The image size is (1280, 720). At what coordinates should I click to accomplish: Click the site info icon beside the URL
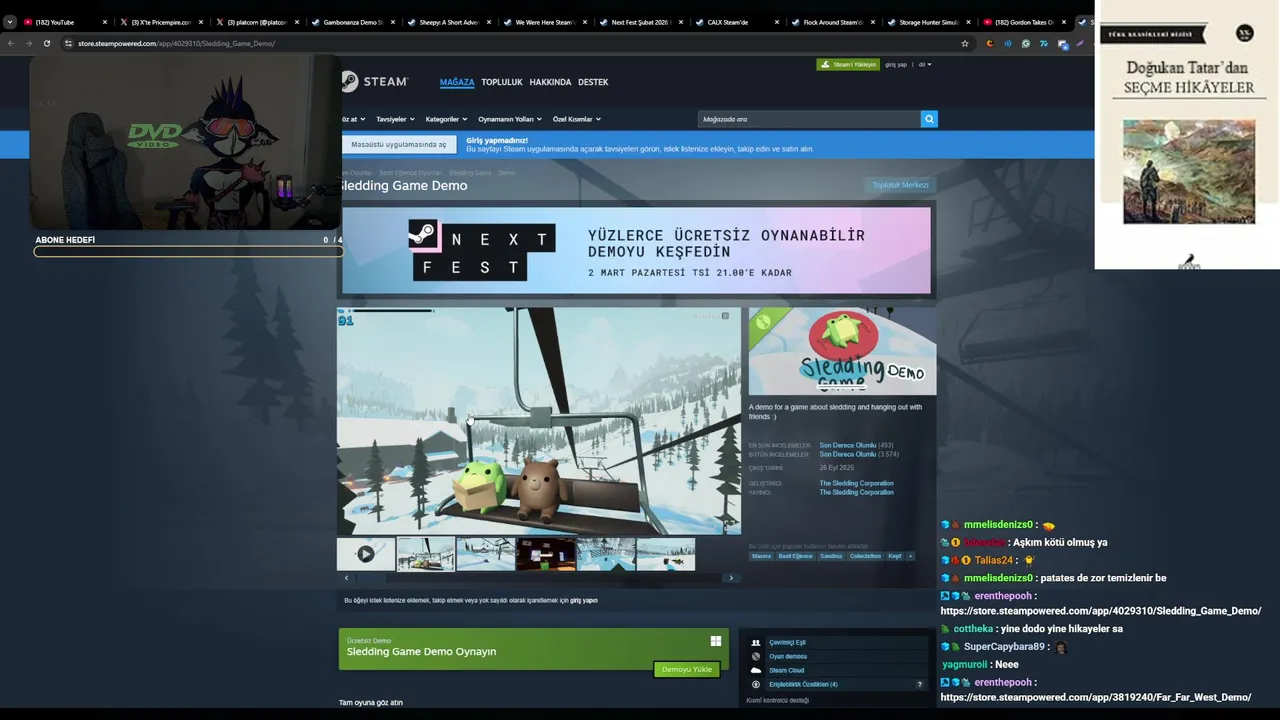tap(68, 43)
